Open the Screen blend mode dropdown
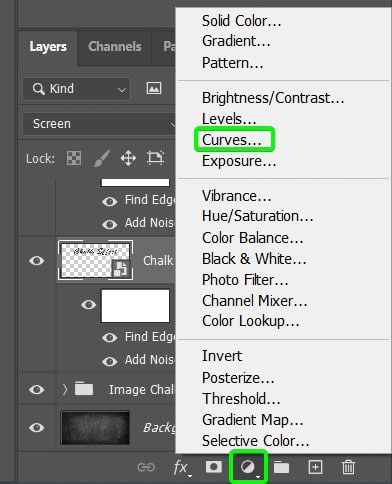Screen dimensions: 392x484 (x=99, y=124)
